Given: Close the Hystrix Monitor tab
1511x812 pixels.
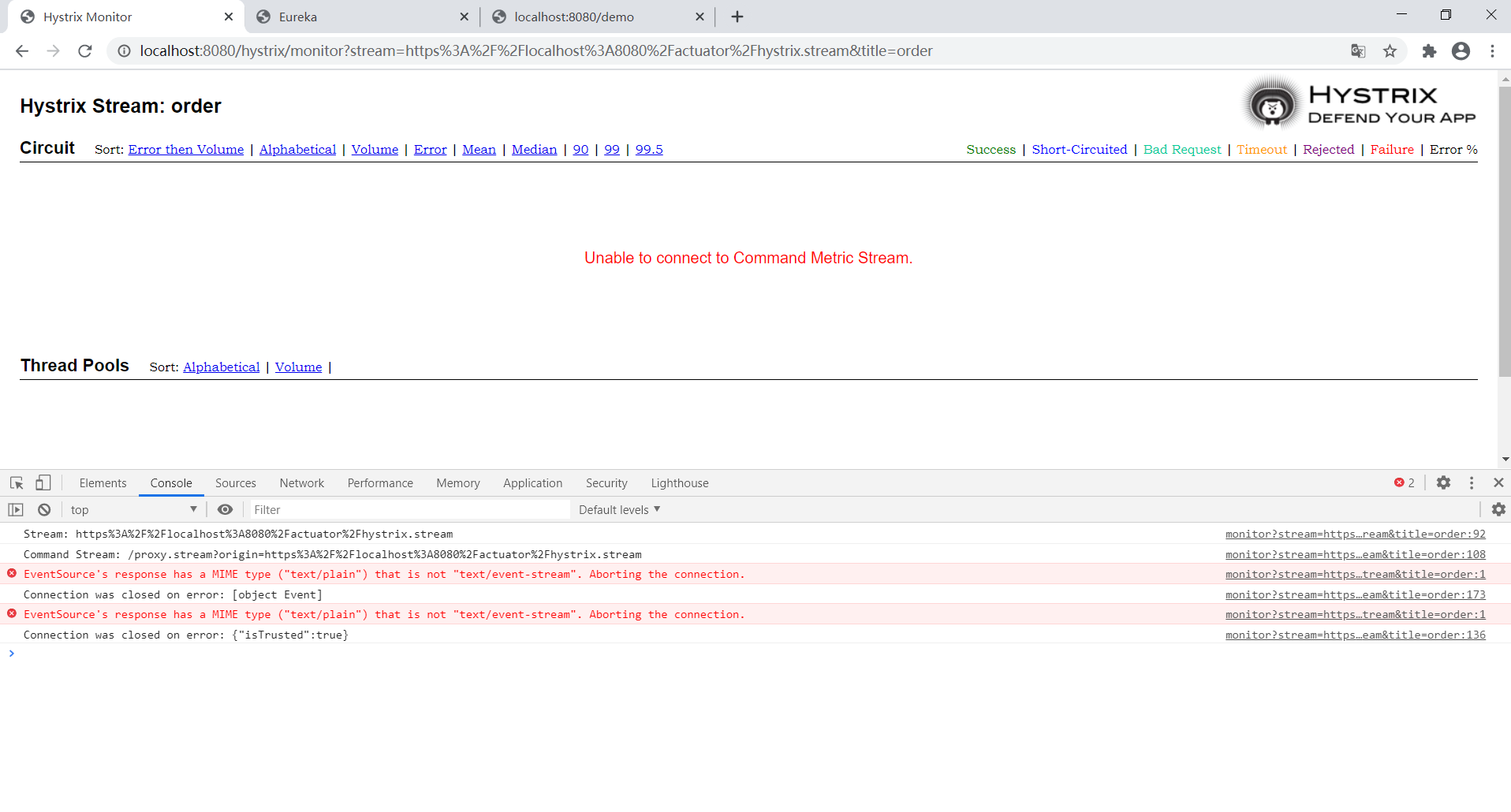Looking at the screenshot, I should (229, 17).
